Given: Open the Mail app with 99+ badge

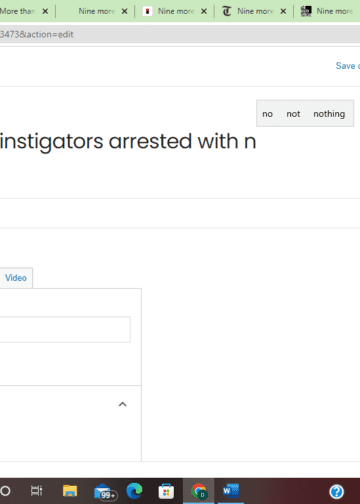Looking at the screenshot, I should tap(105, 491).
